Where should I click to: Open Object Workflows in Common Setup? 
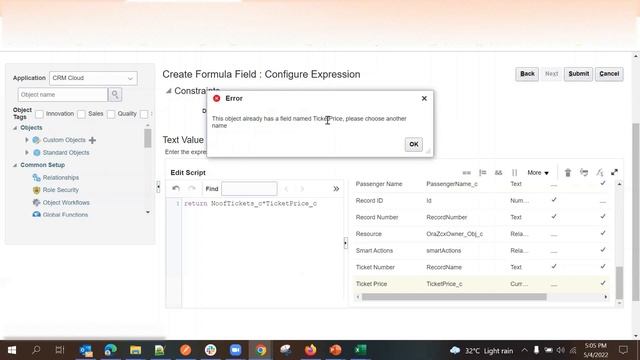tap(66, 202)
